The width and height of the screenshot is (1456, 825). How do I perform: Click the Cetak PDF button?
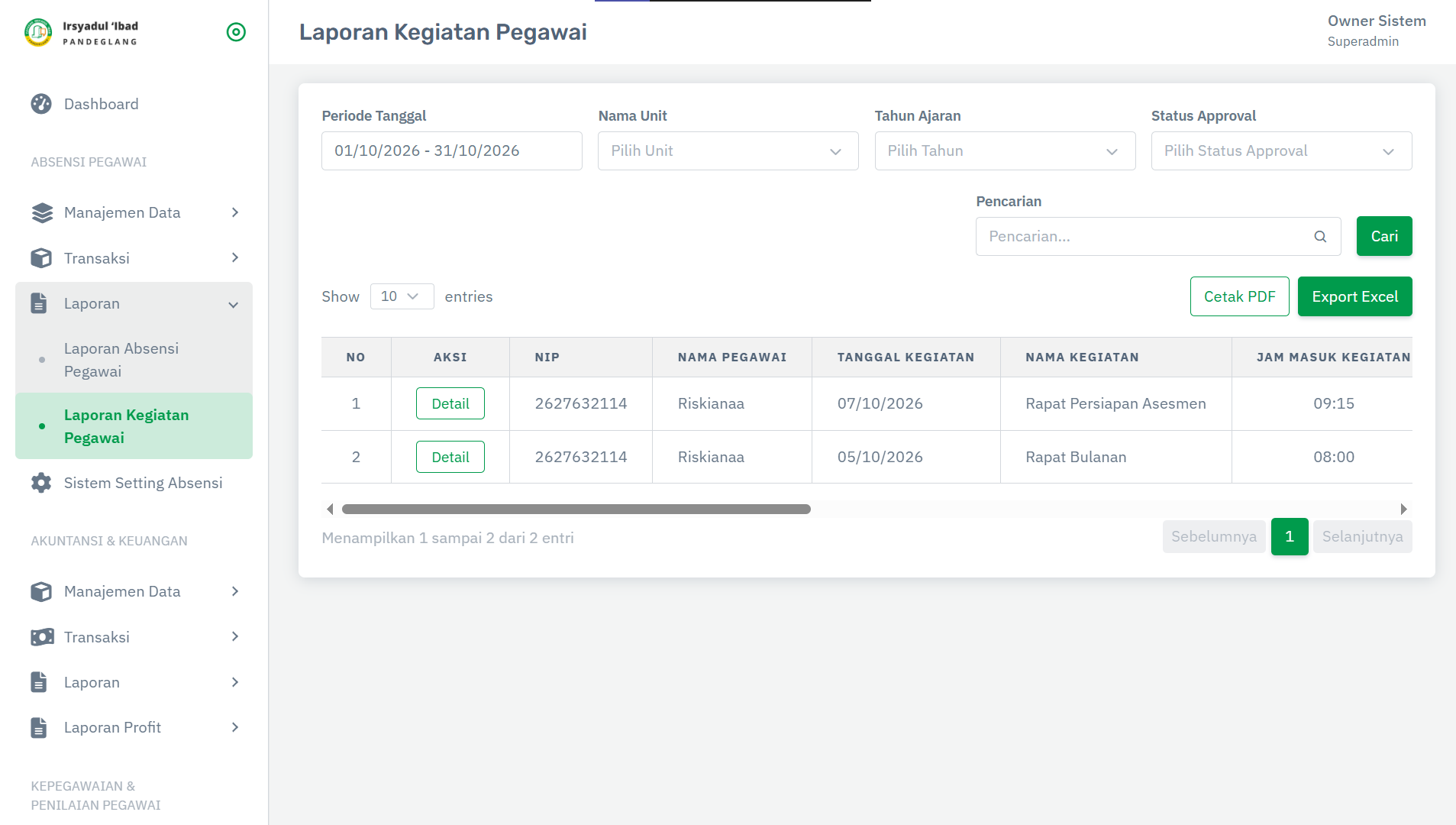[x=1239, y=296]
